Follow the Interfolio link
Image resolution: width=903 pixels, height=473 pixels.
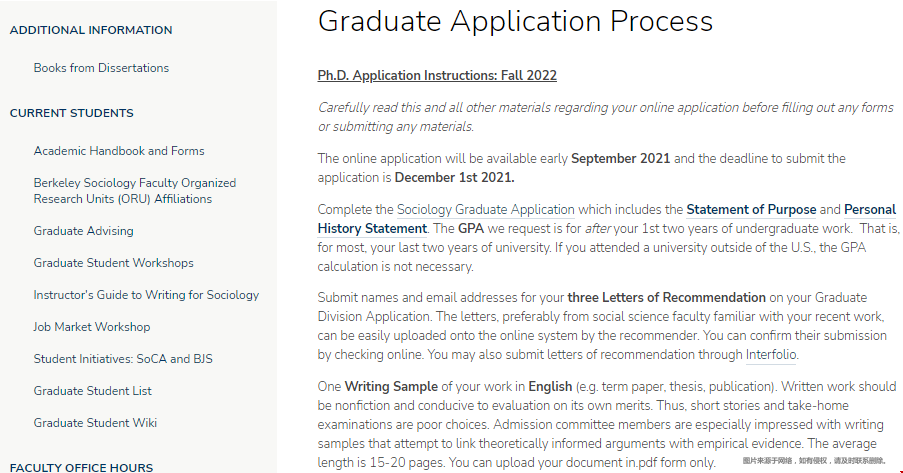point(771,355)
